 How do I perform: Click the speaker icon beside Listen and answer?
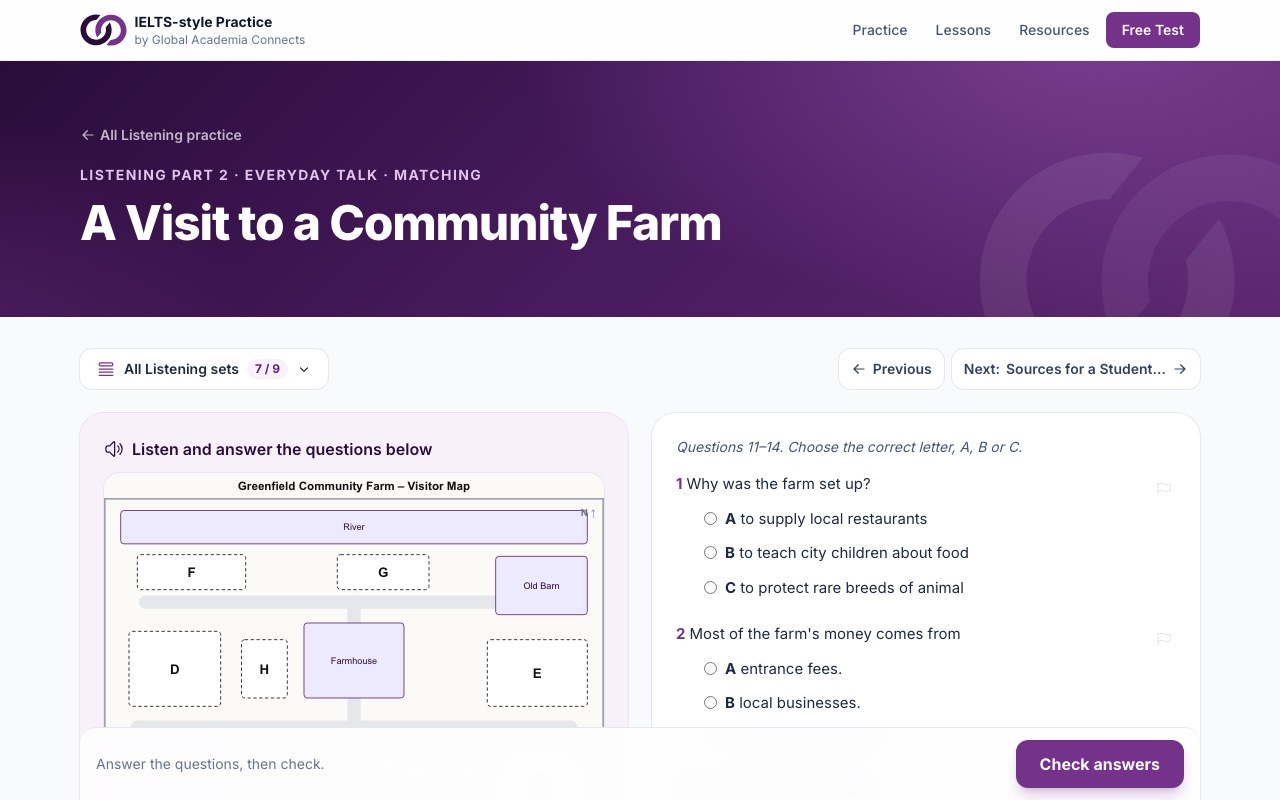114,450
